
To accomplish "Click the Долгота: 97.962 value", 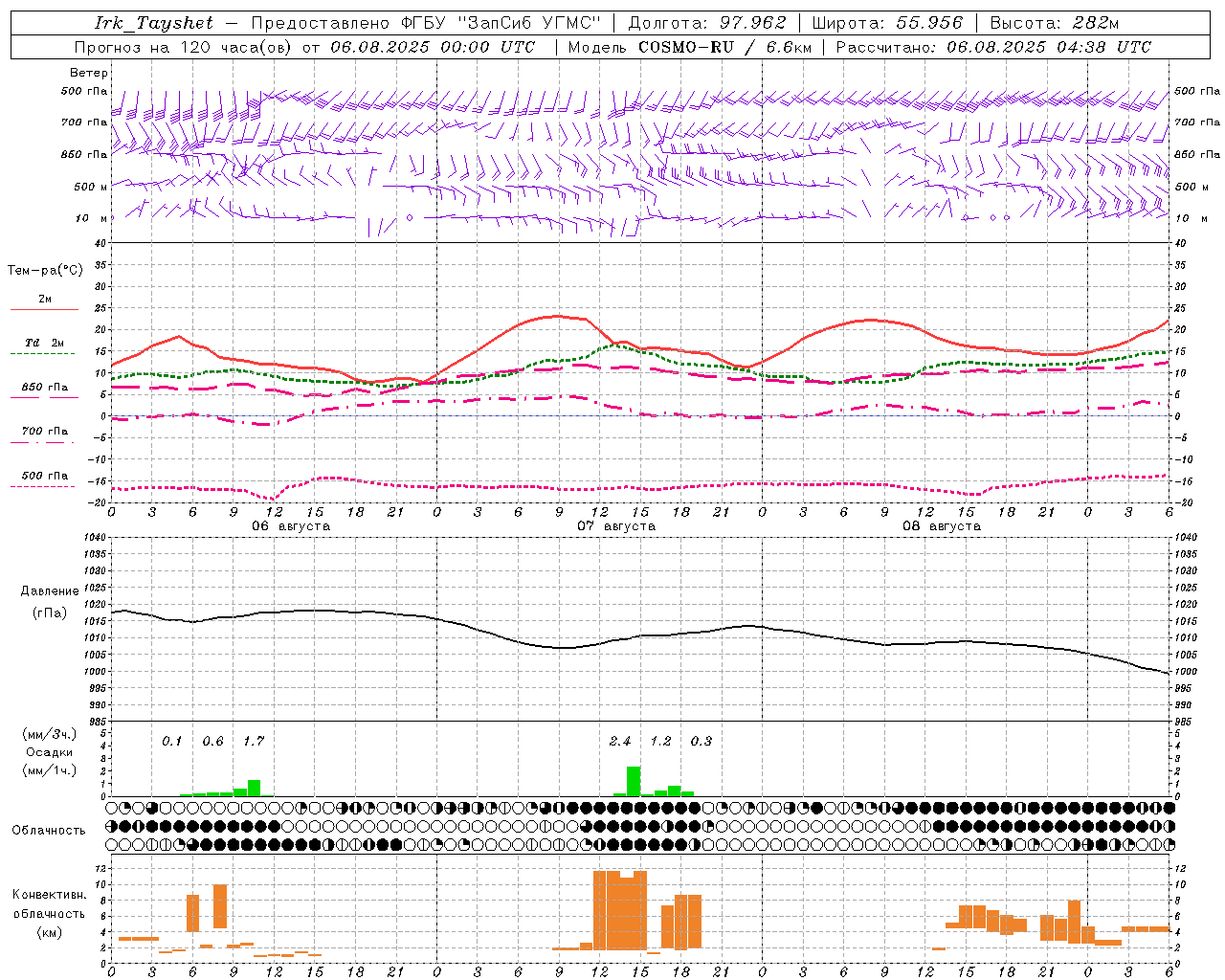I will click(x=707, y=23).
